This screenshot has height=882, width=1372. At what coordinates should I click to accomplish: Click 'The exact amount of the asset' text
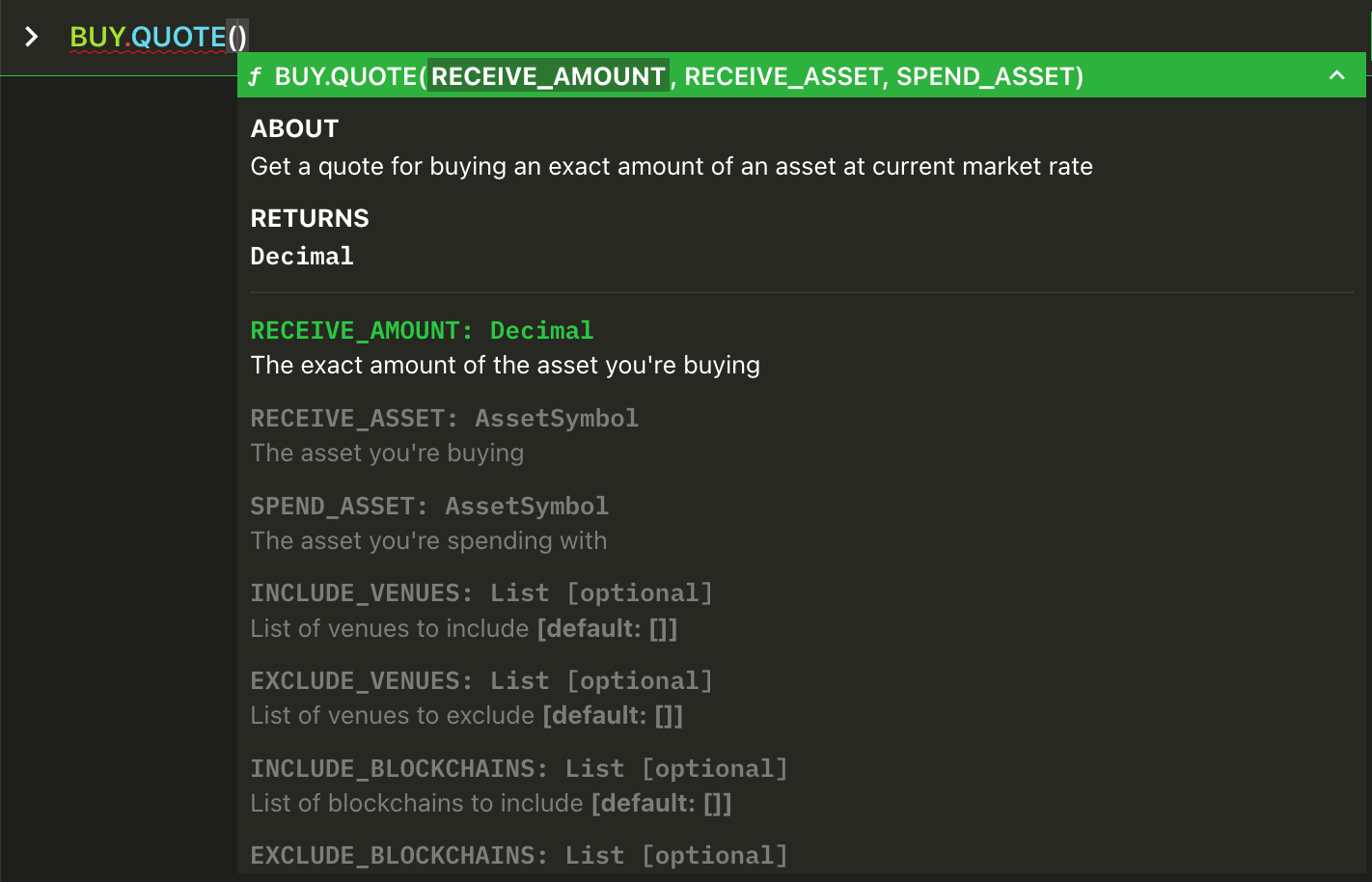pos(506,365)
